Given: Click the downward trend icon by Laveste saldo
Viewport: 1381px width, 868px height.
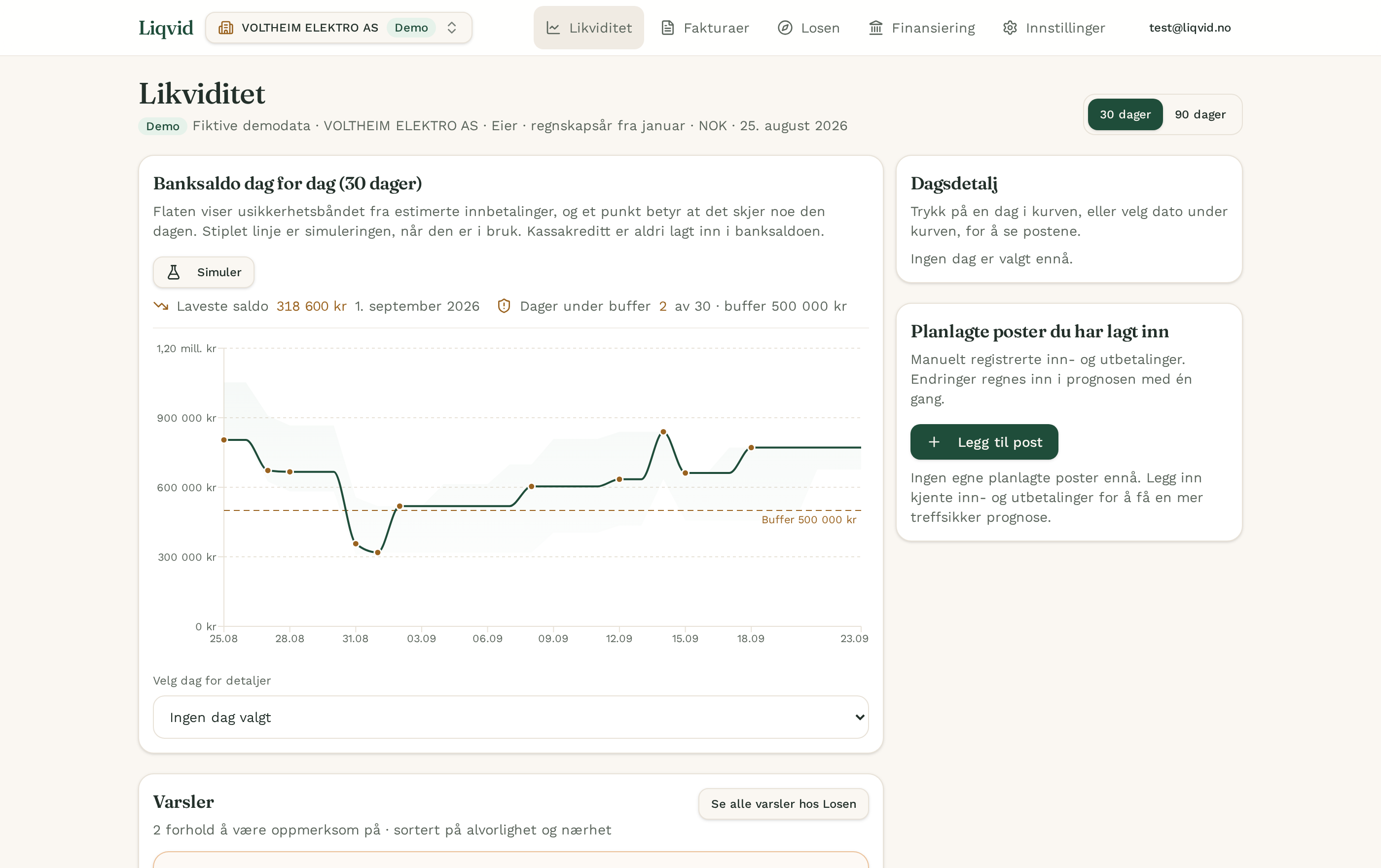Looking at the screenshot, I should (161, 306).
